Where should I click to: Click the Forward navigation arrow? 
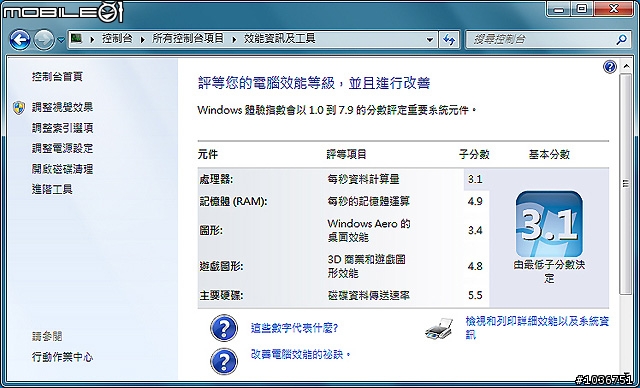tap(44, 40)
